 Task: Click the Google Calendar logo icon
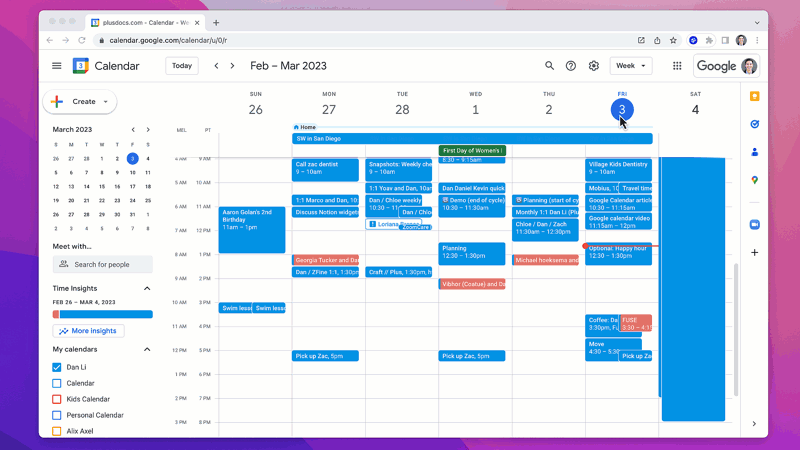(81, 66)
